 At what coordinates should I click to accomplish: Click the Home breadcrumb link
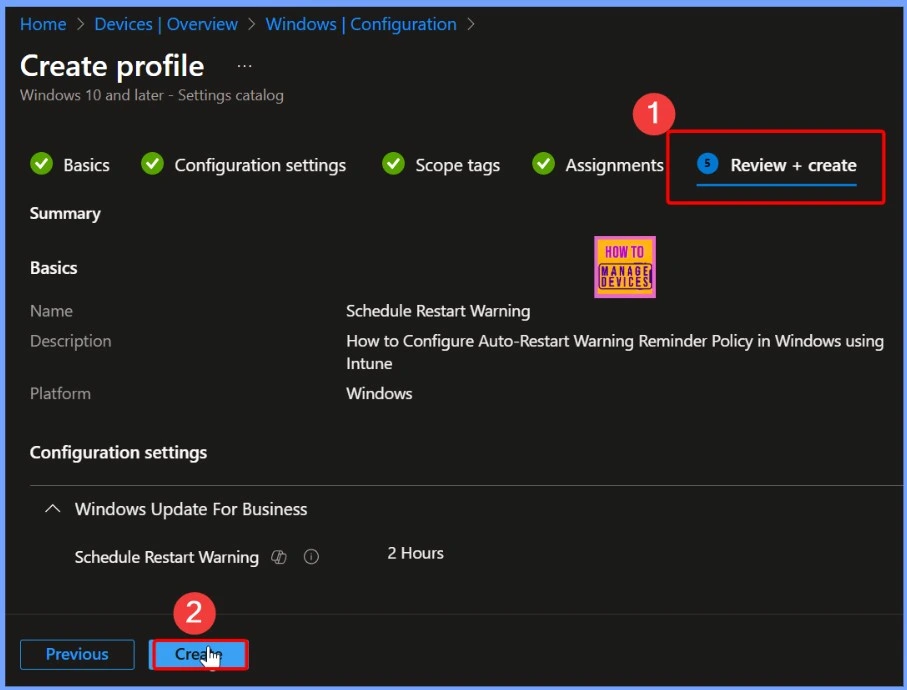(43, 24)
